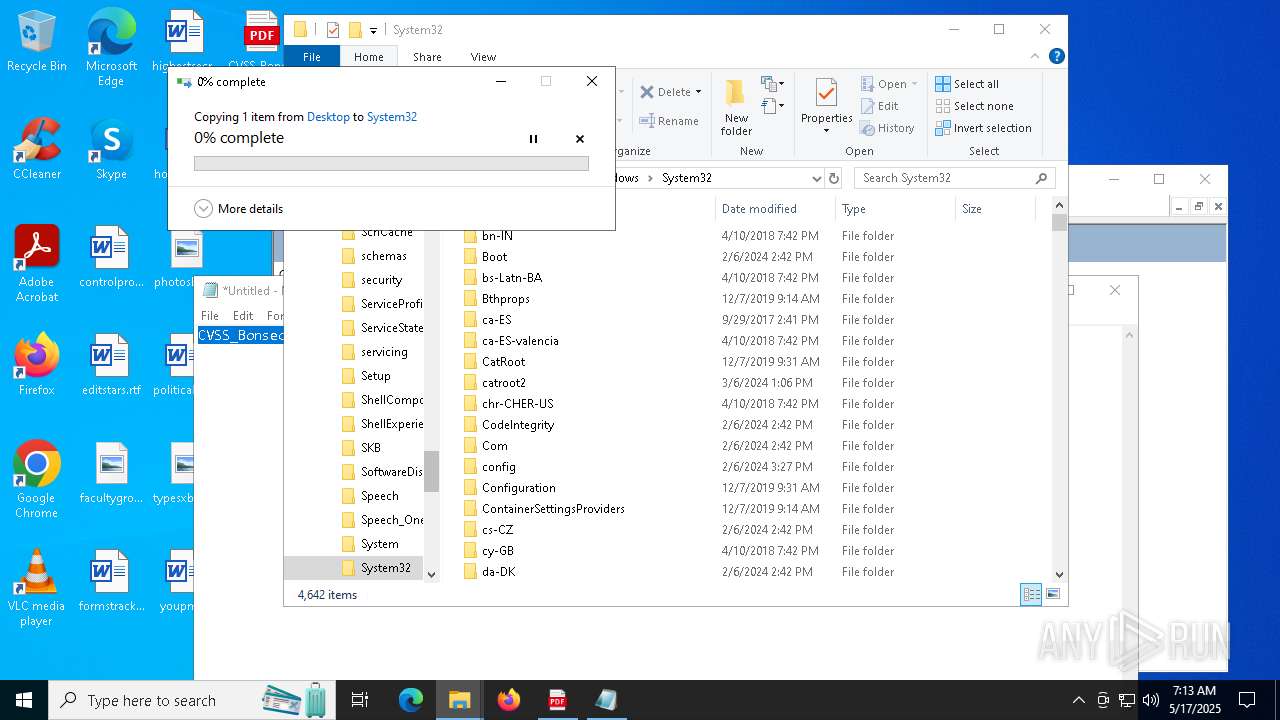Image resolution: width=1280 pixels, height=720 pixels.
Task: Show file History
Action: [x=888, y=128]
